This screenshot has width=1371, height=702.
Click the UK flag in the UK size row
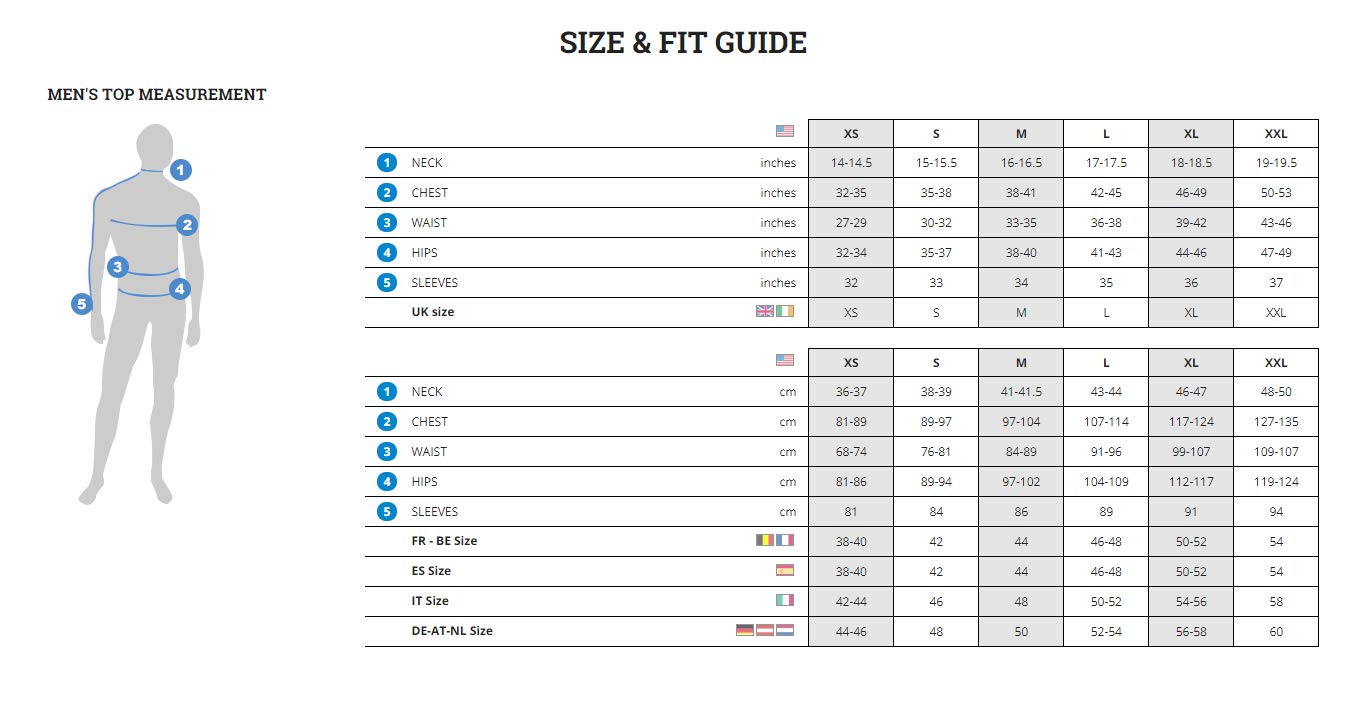tap(765, 311)
